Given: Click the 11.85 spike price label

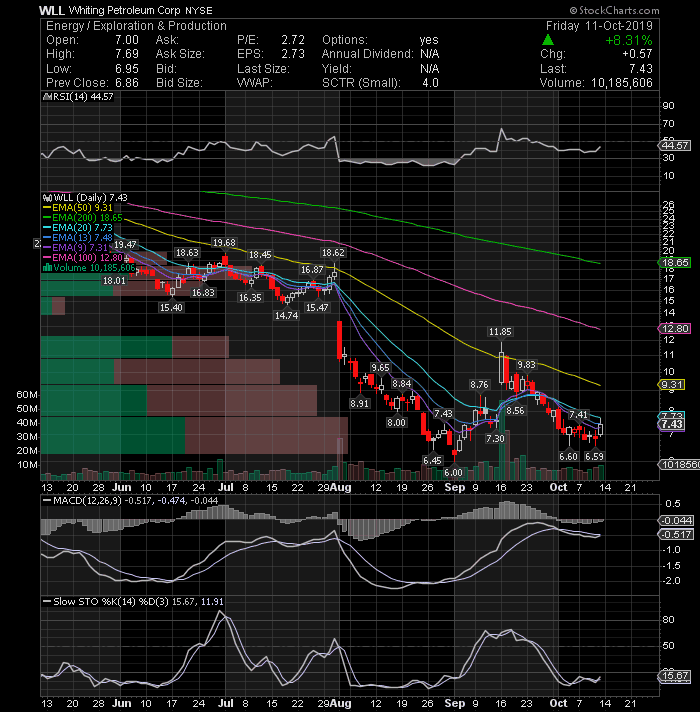Looking at the screenshot, I should (x=500, y=331).
